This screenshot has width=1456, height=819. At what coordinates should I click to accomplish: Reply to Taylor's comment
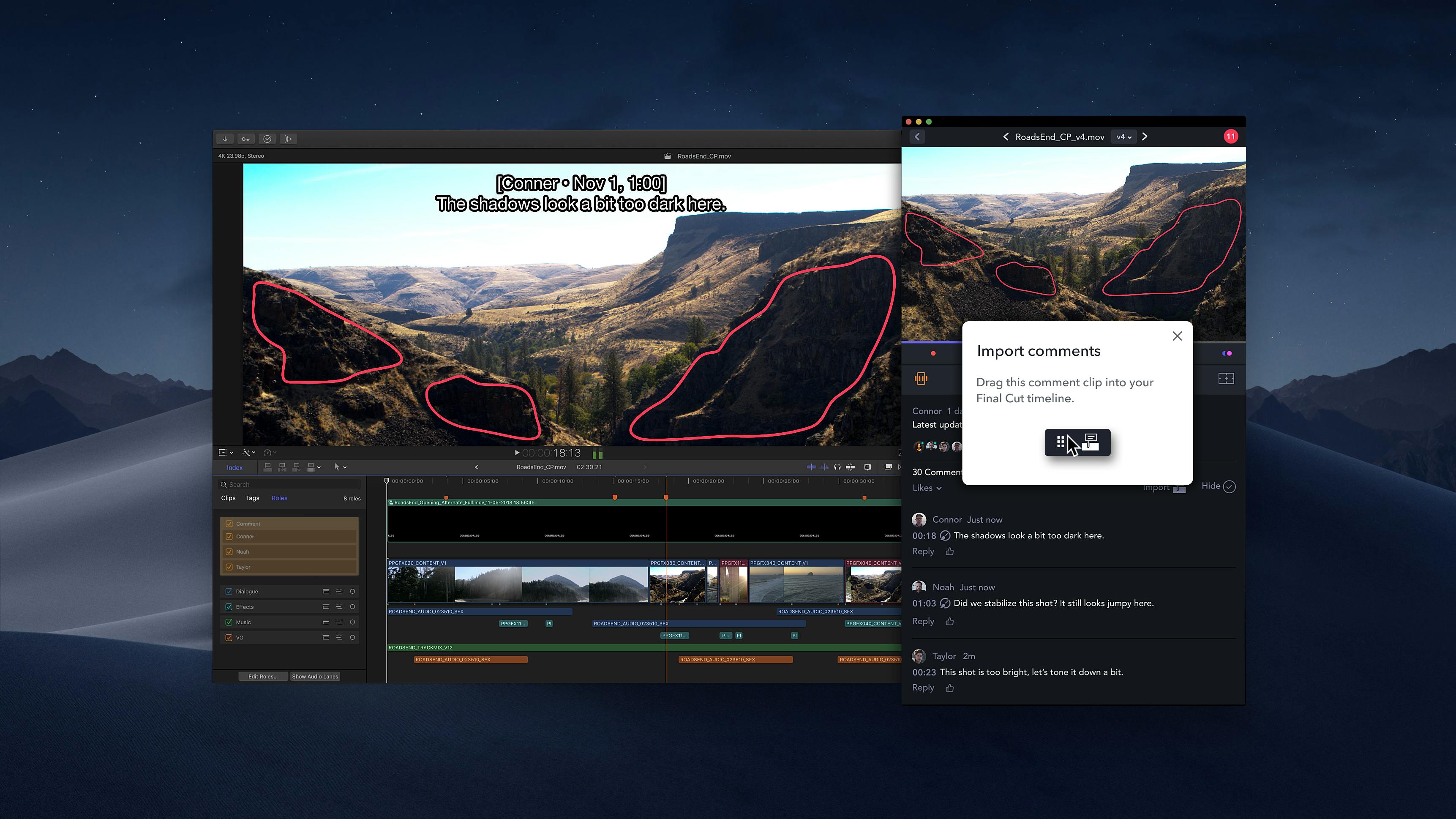[x=923, y=688]
